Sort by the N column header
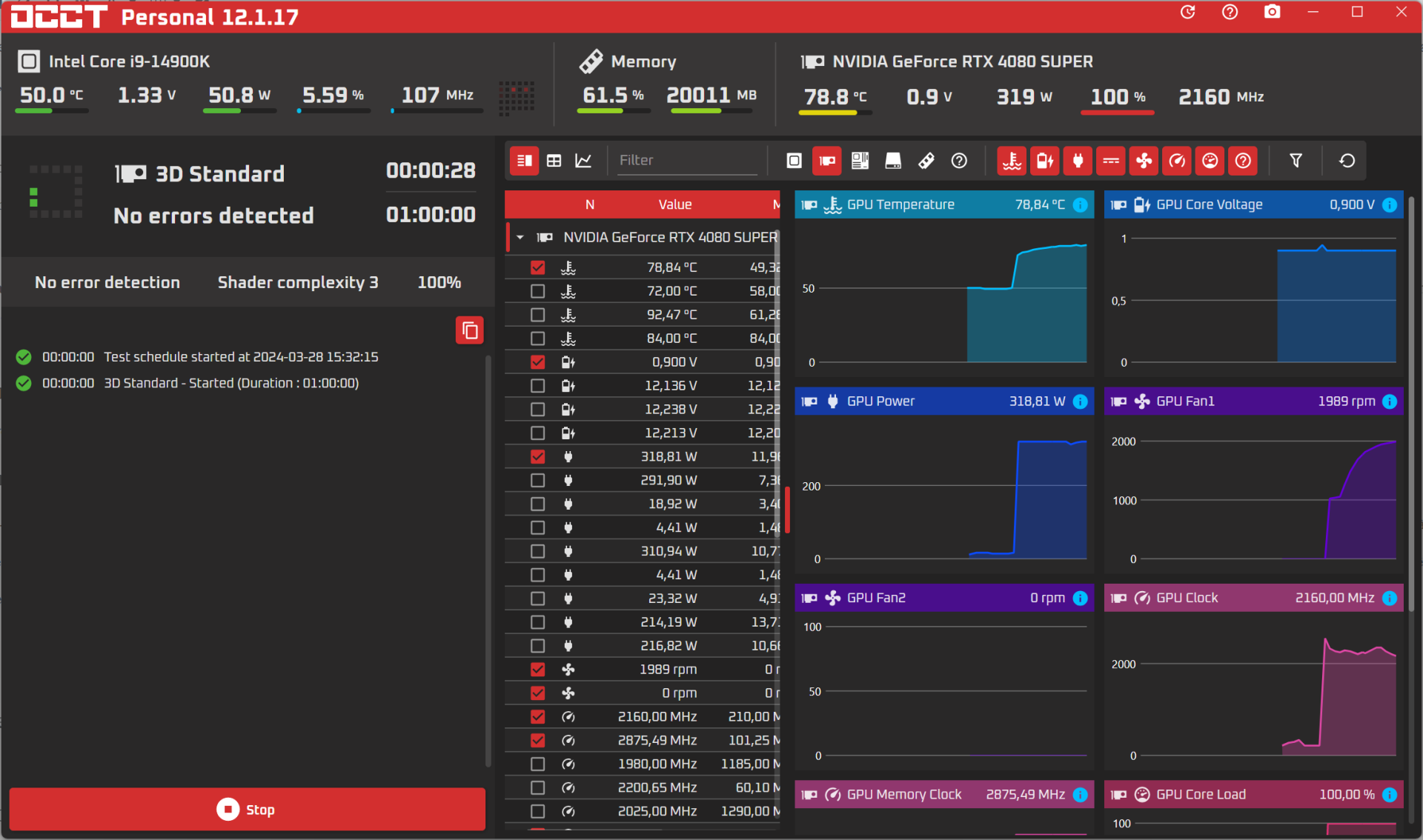Screen dimensions: 1423x840 coord(590,205)
